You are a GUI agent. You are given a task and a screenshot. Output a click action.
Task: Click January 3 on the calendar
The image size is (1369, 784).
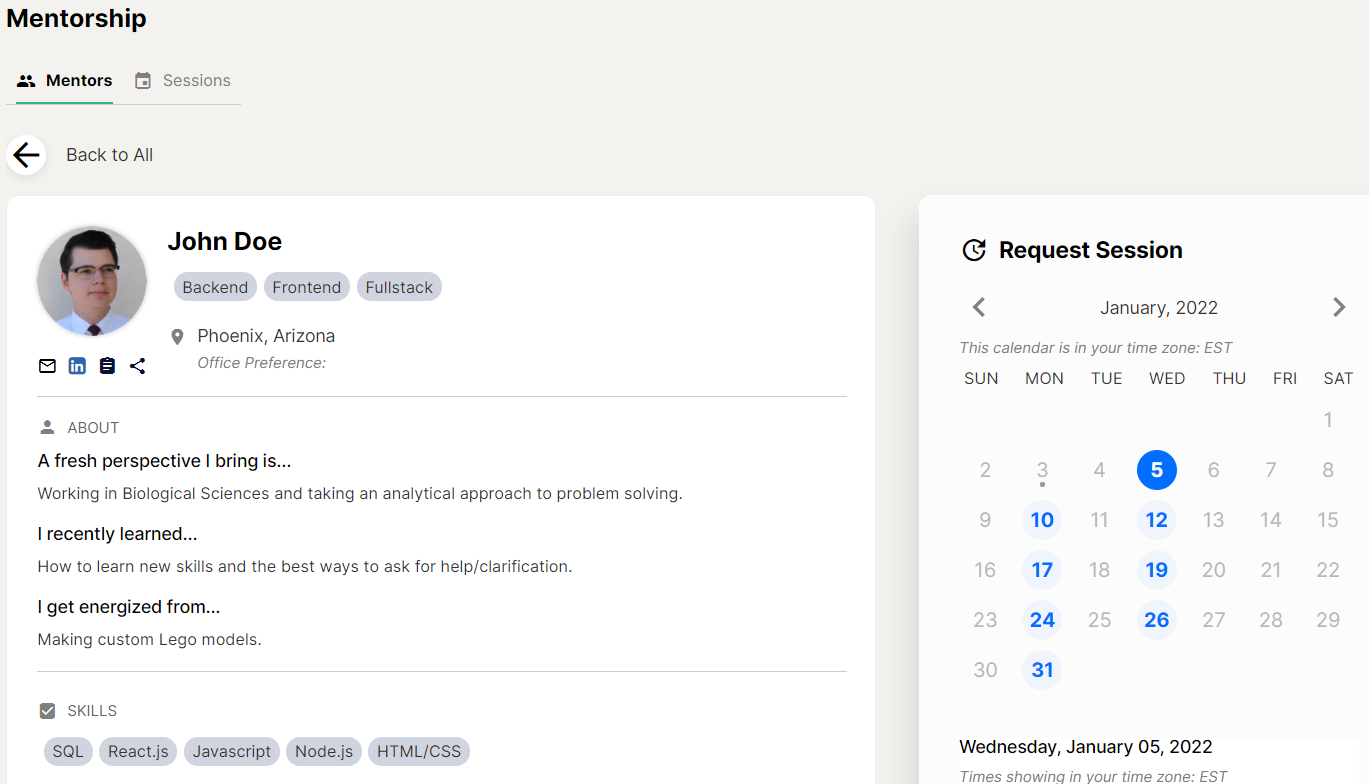point(1042,470)
